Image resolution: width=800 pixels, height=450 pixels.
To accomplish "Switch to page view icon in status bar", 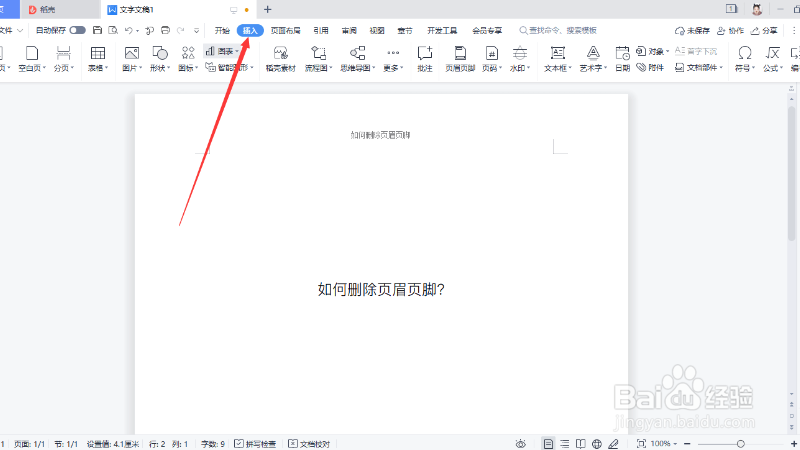I will click(548, 444).
